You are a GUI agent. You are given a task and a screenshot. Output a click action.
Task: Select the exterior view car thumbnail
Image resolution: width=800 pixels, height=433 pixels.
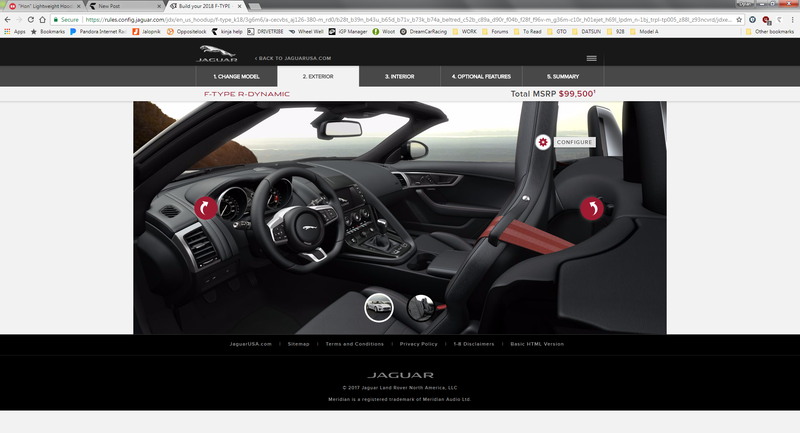coord(379,307)
